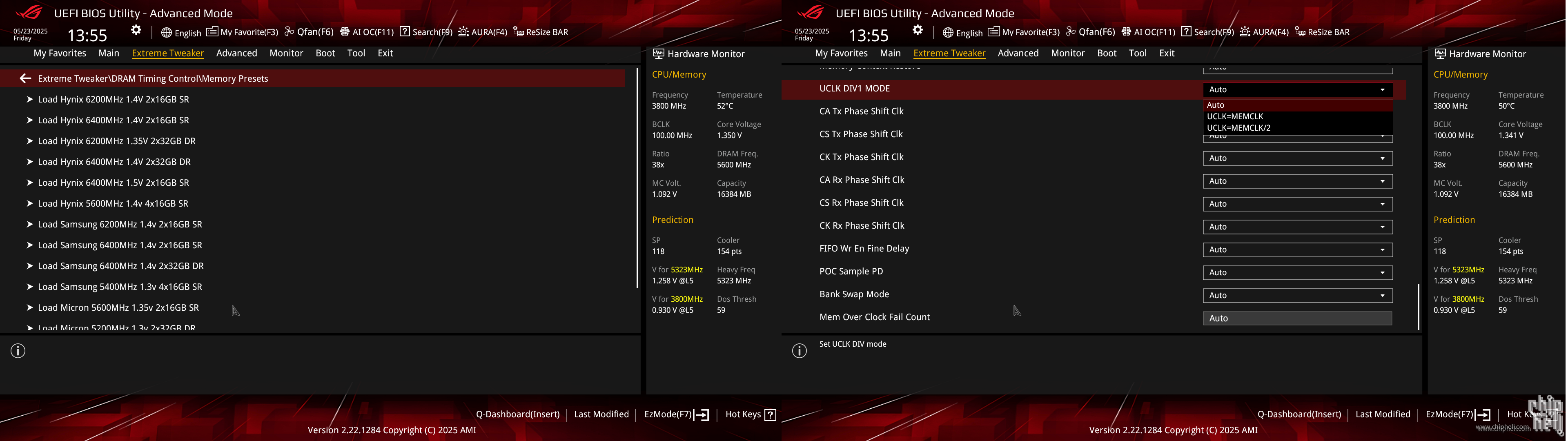The height and width of the screenshot is (441, 1568).
Task: Open Q-Dashboard(Insert) in right window
Action: [1299, 414]
